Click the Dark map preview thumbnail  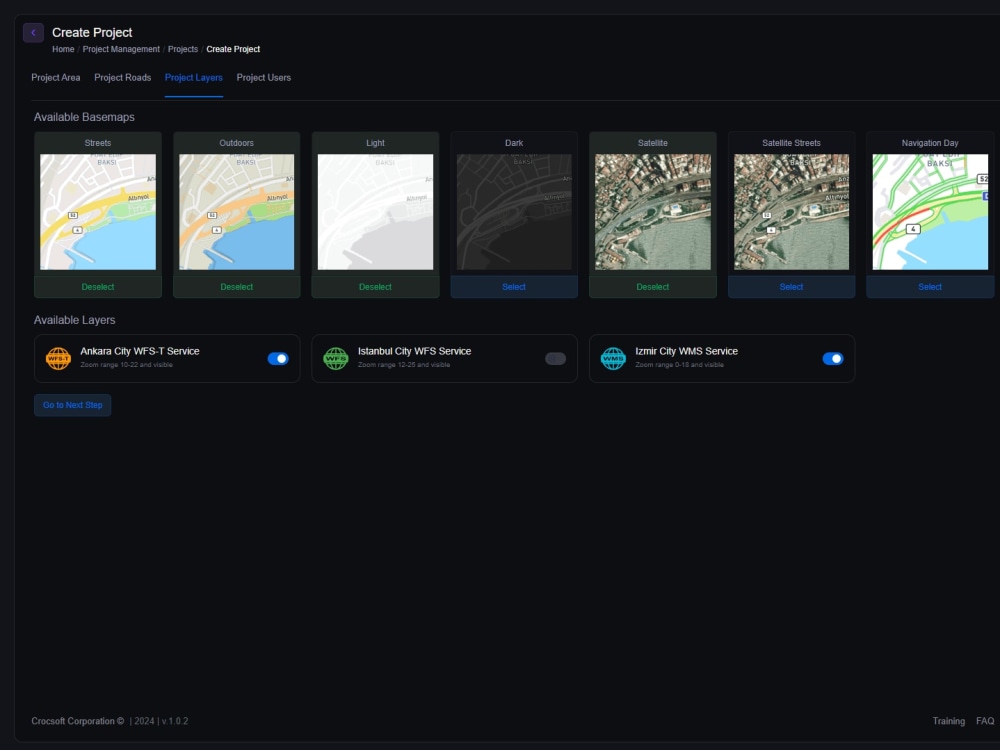514,212
